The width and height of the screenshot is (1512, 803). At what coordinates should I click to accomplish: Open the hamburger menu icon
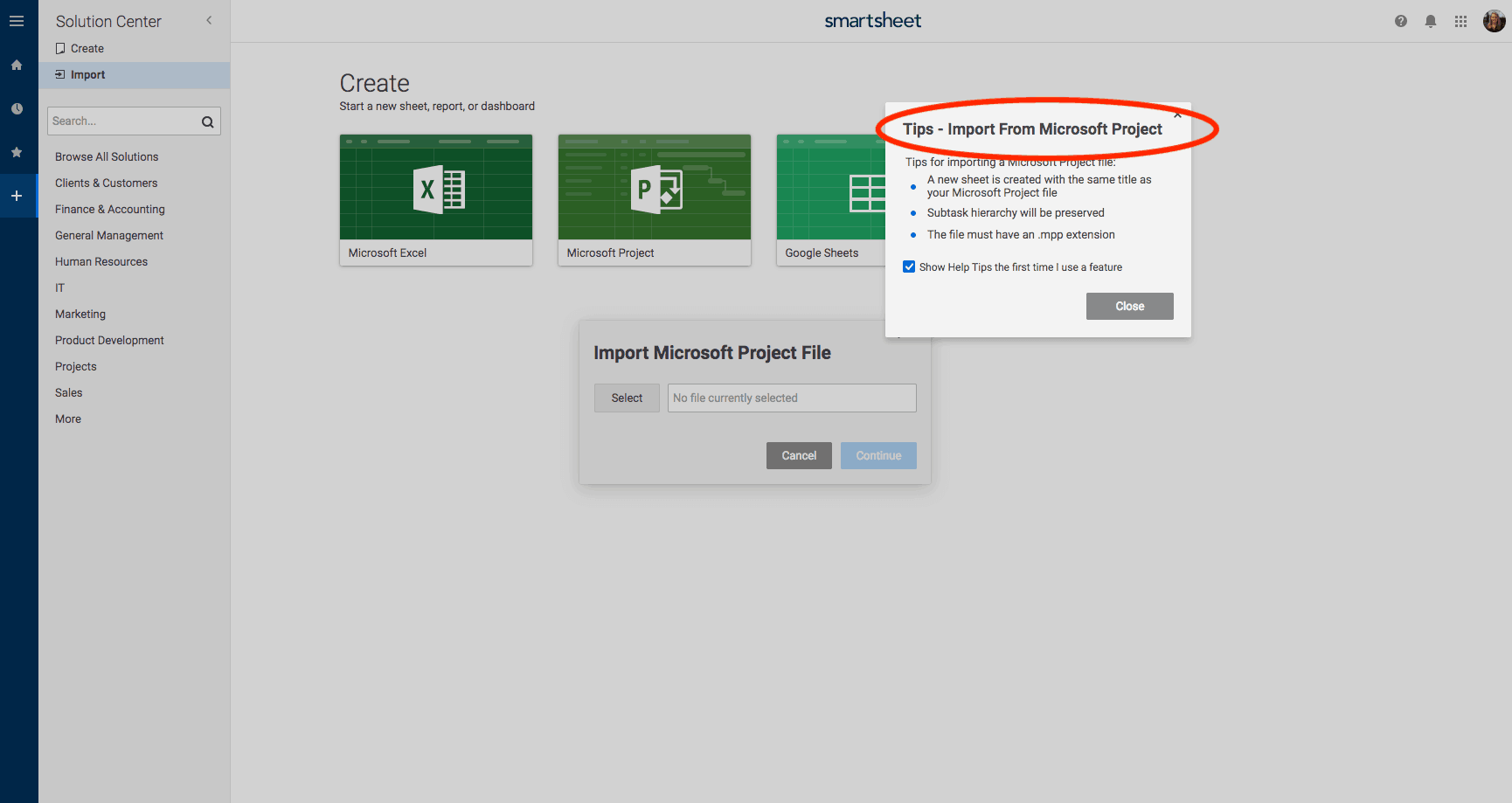tap(17, 21)
